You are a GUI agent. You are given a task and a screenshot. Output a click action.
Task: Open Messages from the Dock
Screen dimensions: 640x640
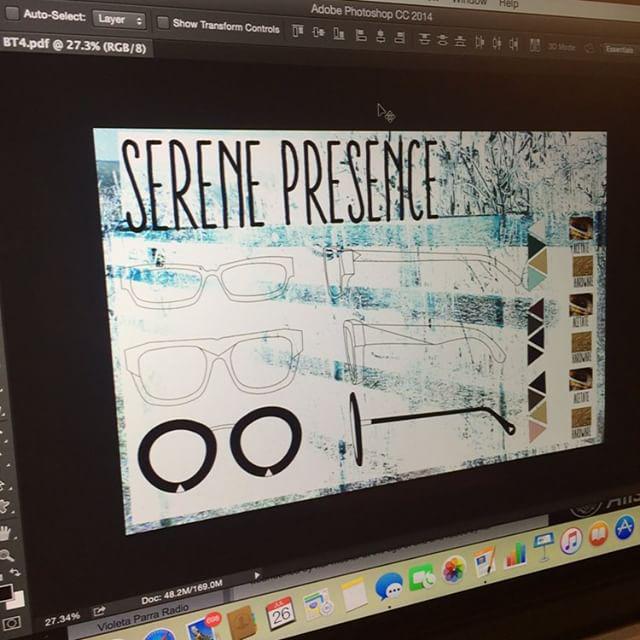coord(389,587)
